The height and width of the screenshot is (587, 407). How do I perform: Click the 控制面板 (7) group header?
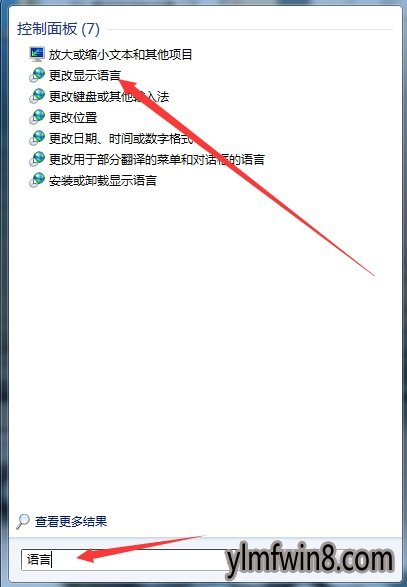tap(58, 29)
